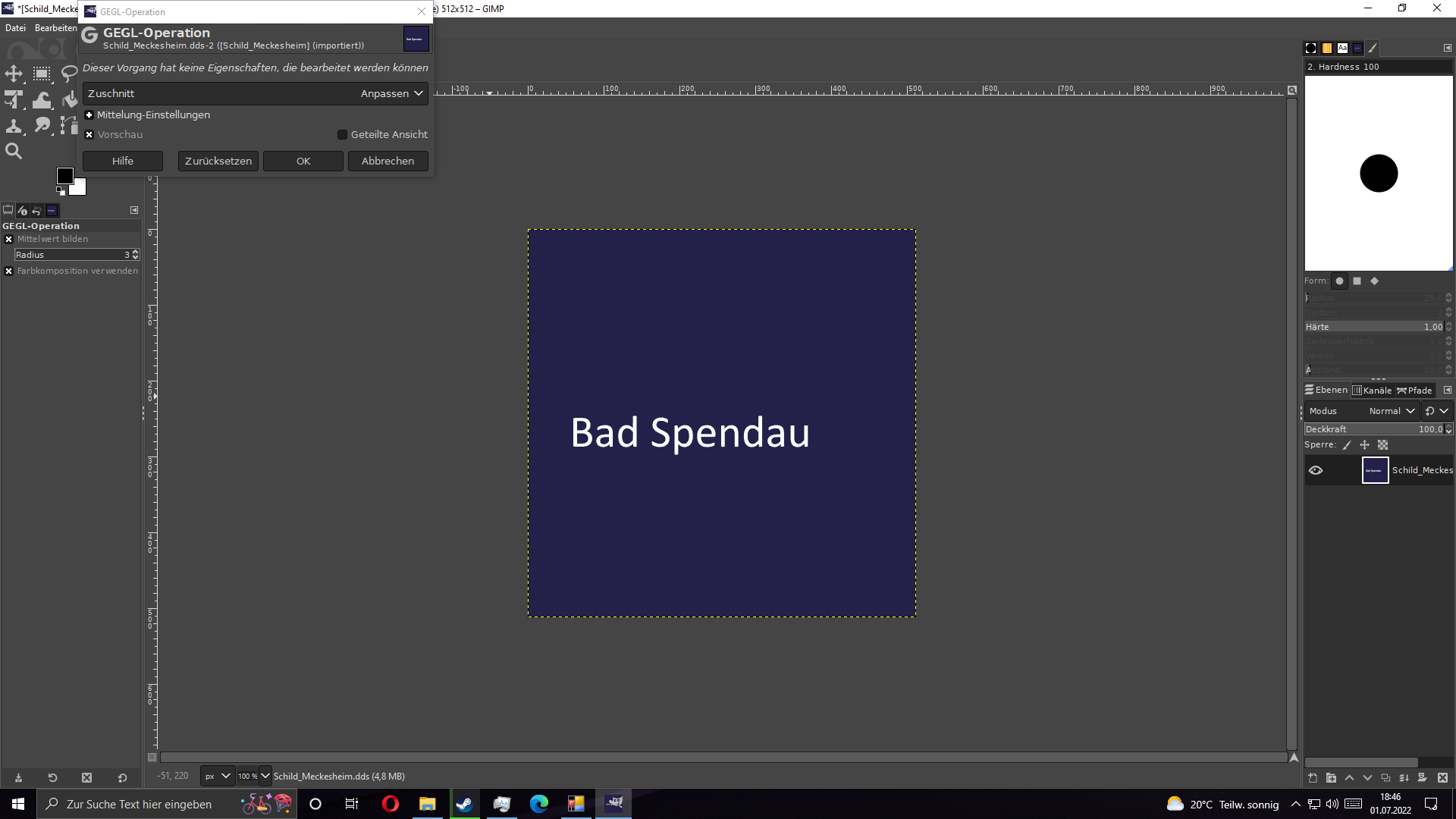Select the Warp Transform tool

point(42,99)
